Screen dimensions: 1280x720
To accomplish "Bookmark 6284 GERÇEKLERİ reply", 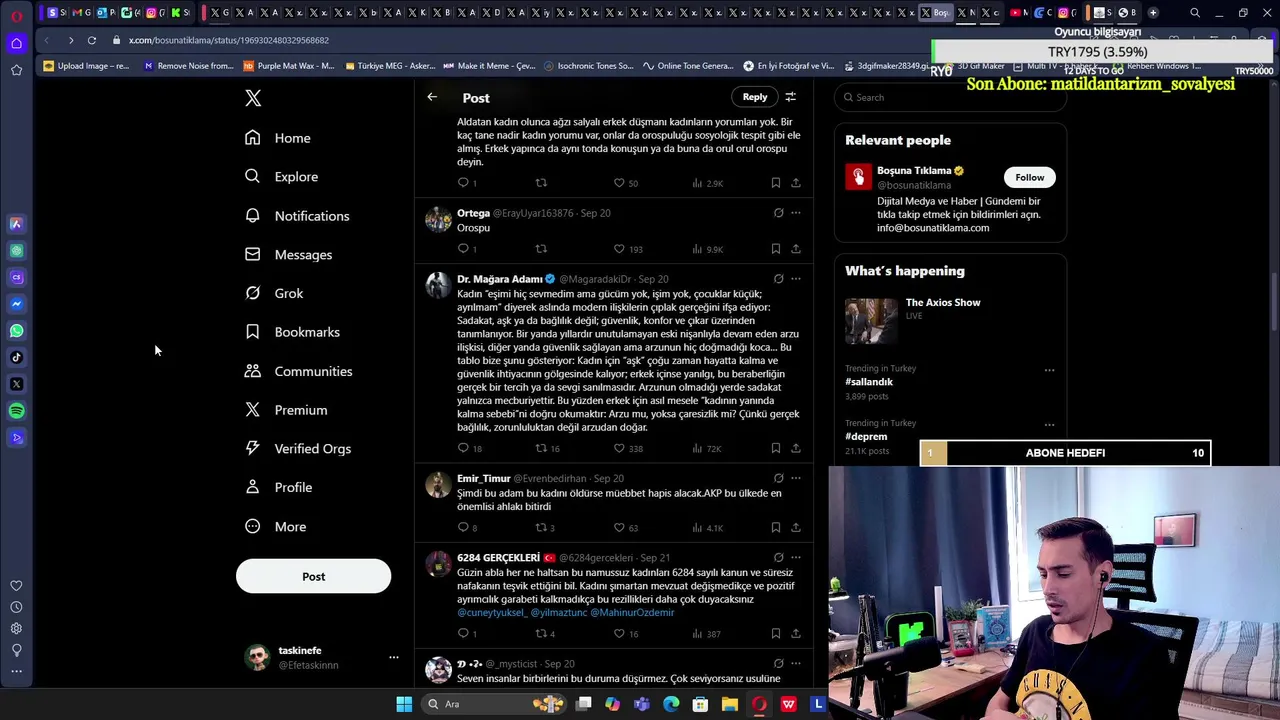I will coord(775,633).
